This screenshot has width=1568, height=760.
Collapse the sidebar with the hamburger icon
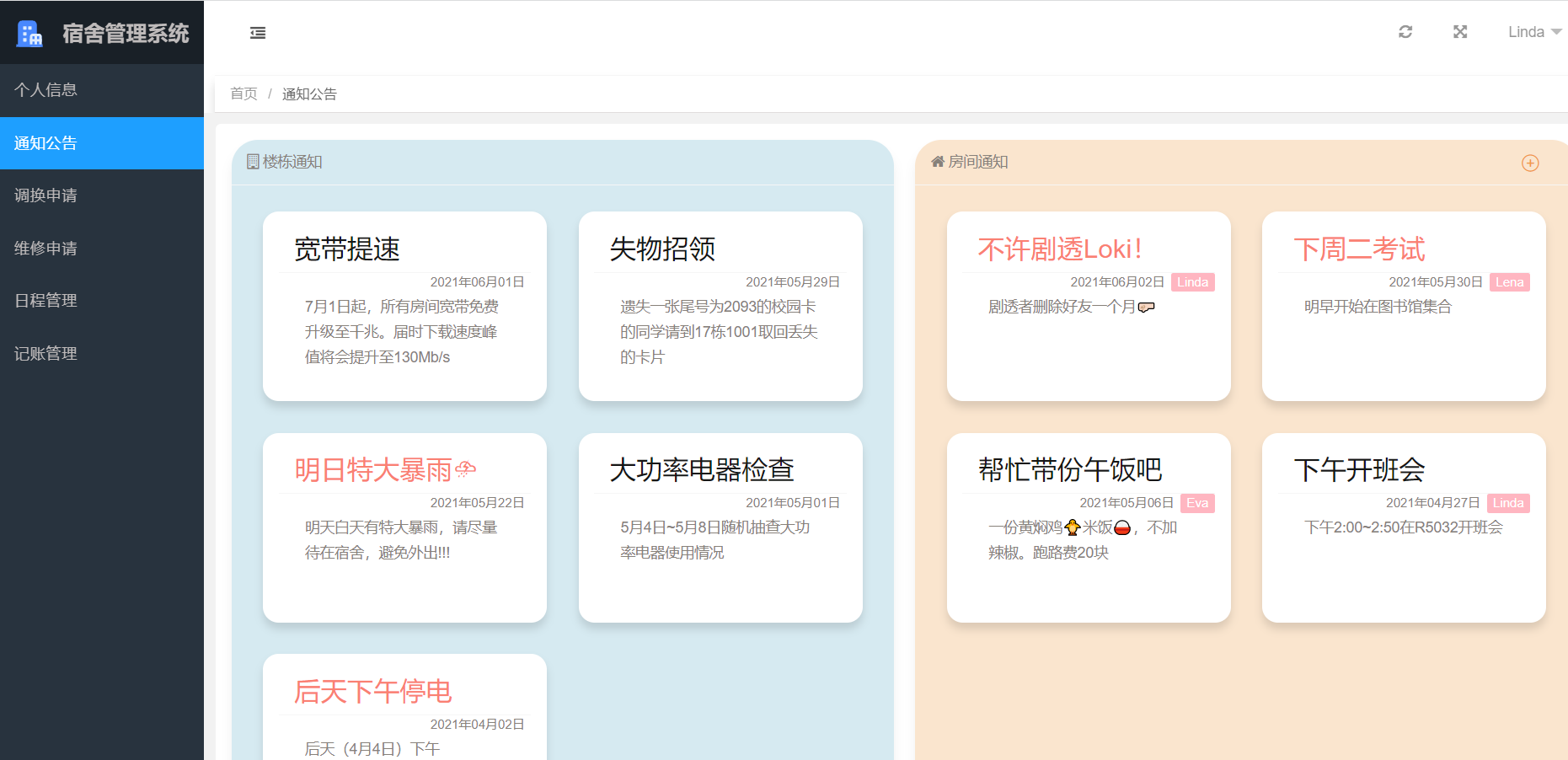[x=258, y=33]
